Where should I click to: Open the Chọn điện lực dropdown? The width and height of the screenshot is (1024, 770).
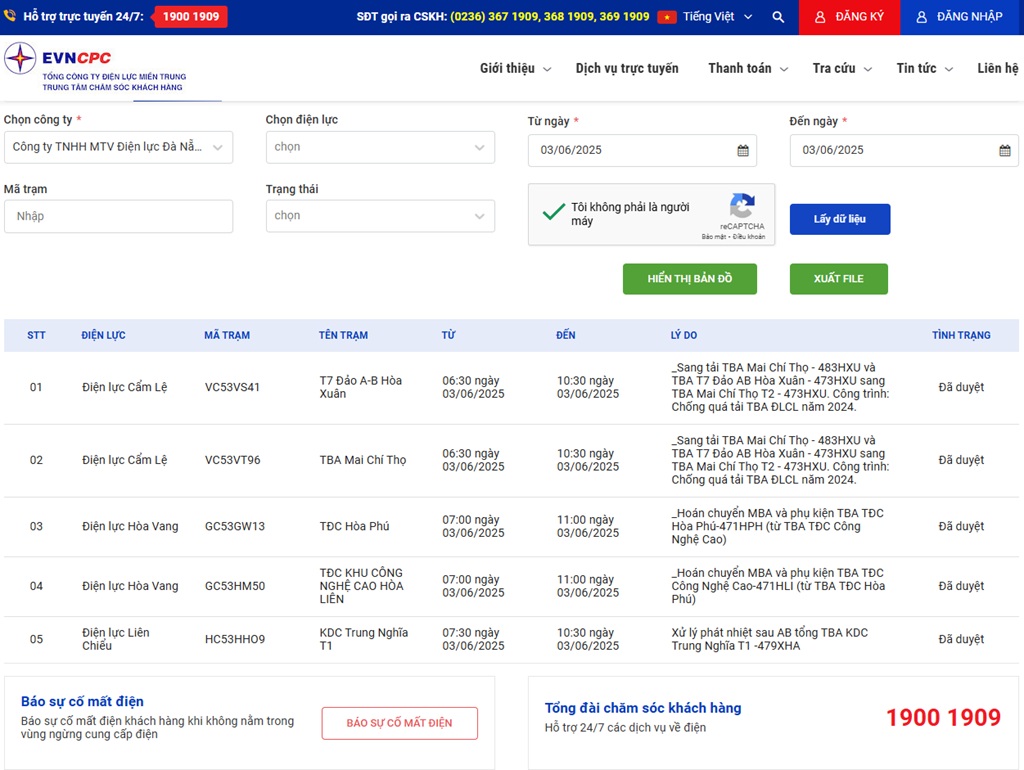(x=380, y=147)
